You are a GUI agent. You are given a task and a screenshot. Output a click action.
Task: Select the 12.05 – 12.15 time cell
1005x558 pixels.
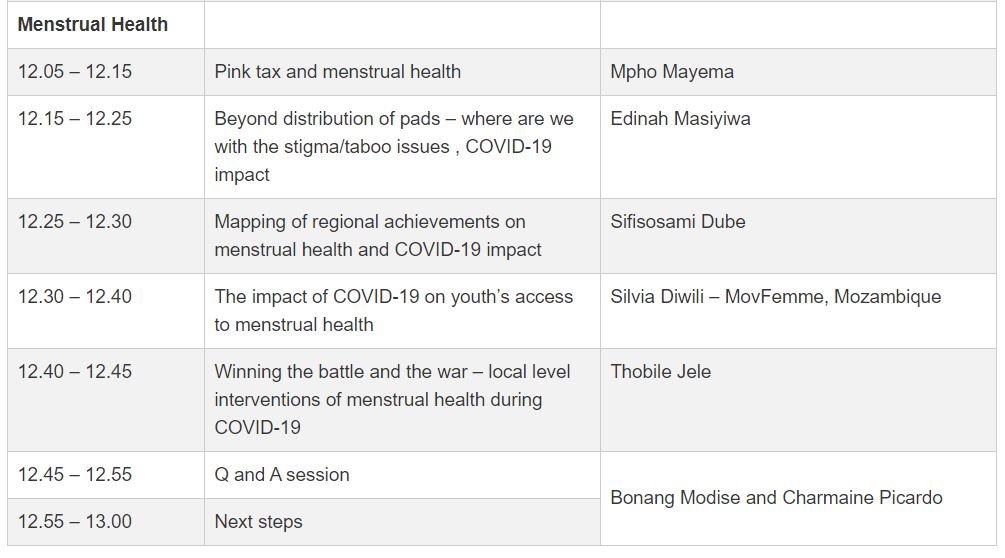(x=75, y=72)
